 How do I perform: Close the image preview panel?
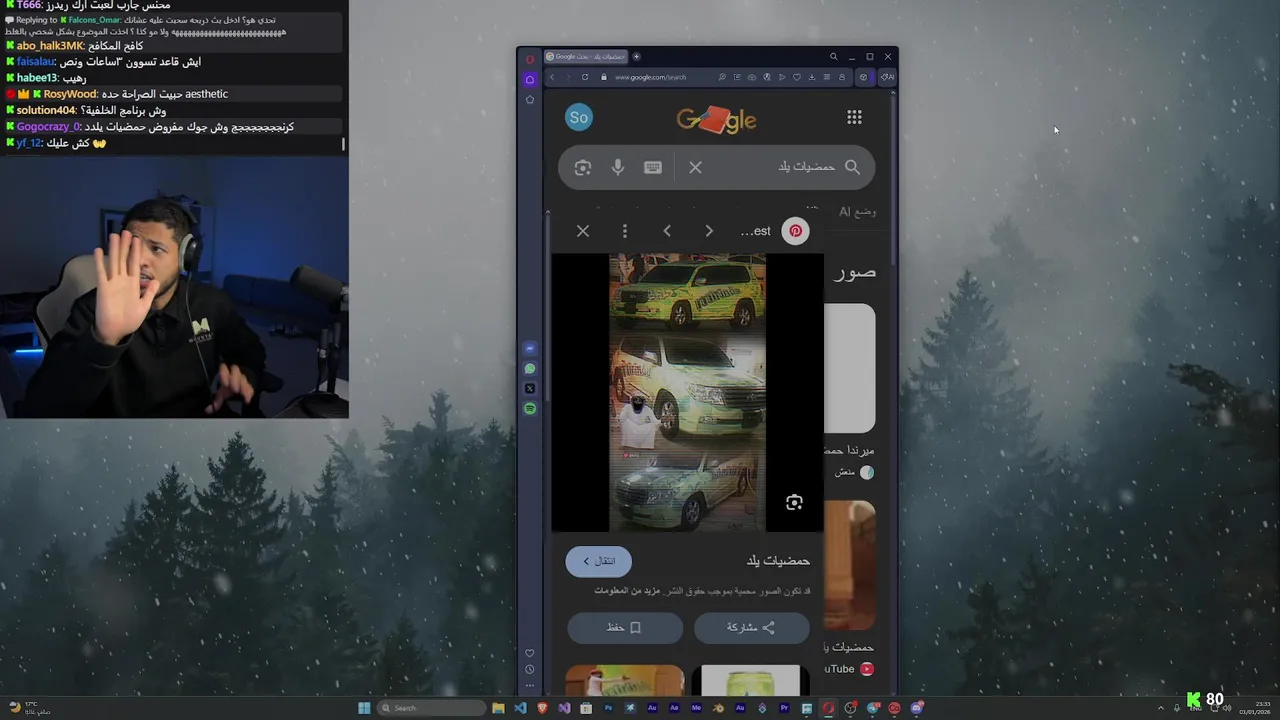click(583, 231)
